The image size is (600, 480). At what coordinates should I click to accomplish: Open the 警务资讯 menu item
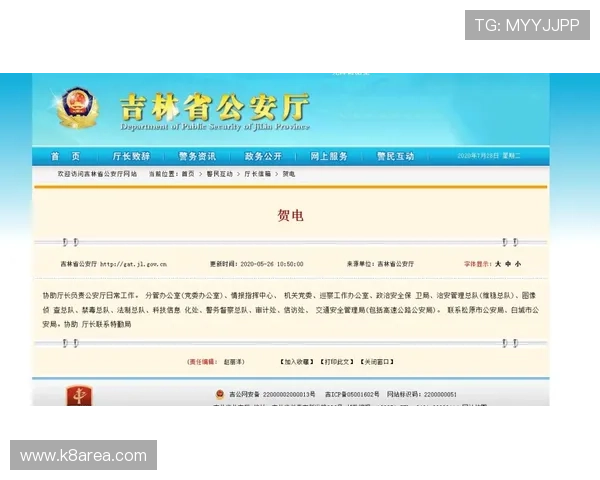coord(197,156)
